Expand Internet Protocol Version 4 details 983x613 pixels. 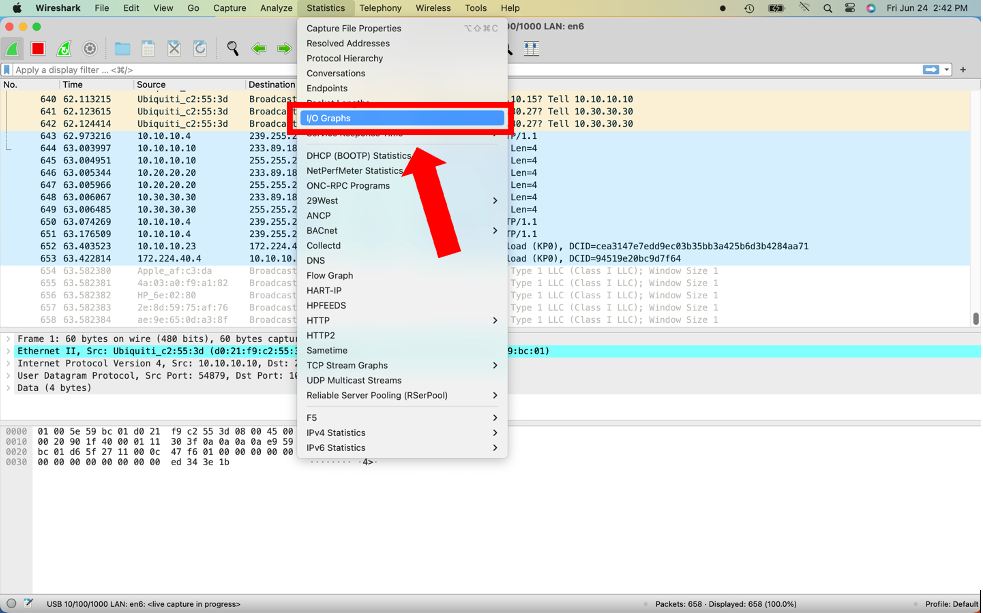pyautogui.click(x=8, y=364)
